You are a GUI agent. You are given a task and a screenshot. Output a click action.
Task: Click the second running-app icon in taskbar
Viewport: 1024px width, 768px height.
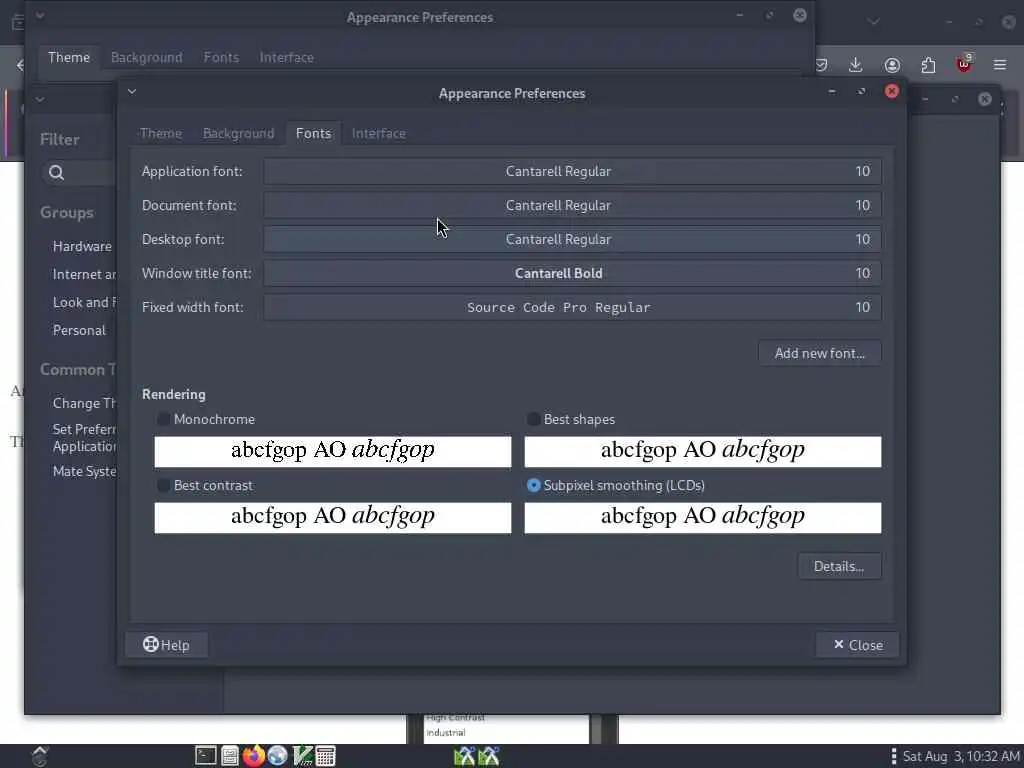[x=488, y=756]
